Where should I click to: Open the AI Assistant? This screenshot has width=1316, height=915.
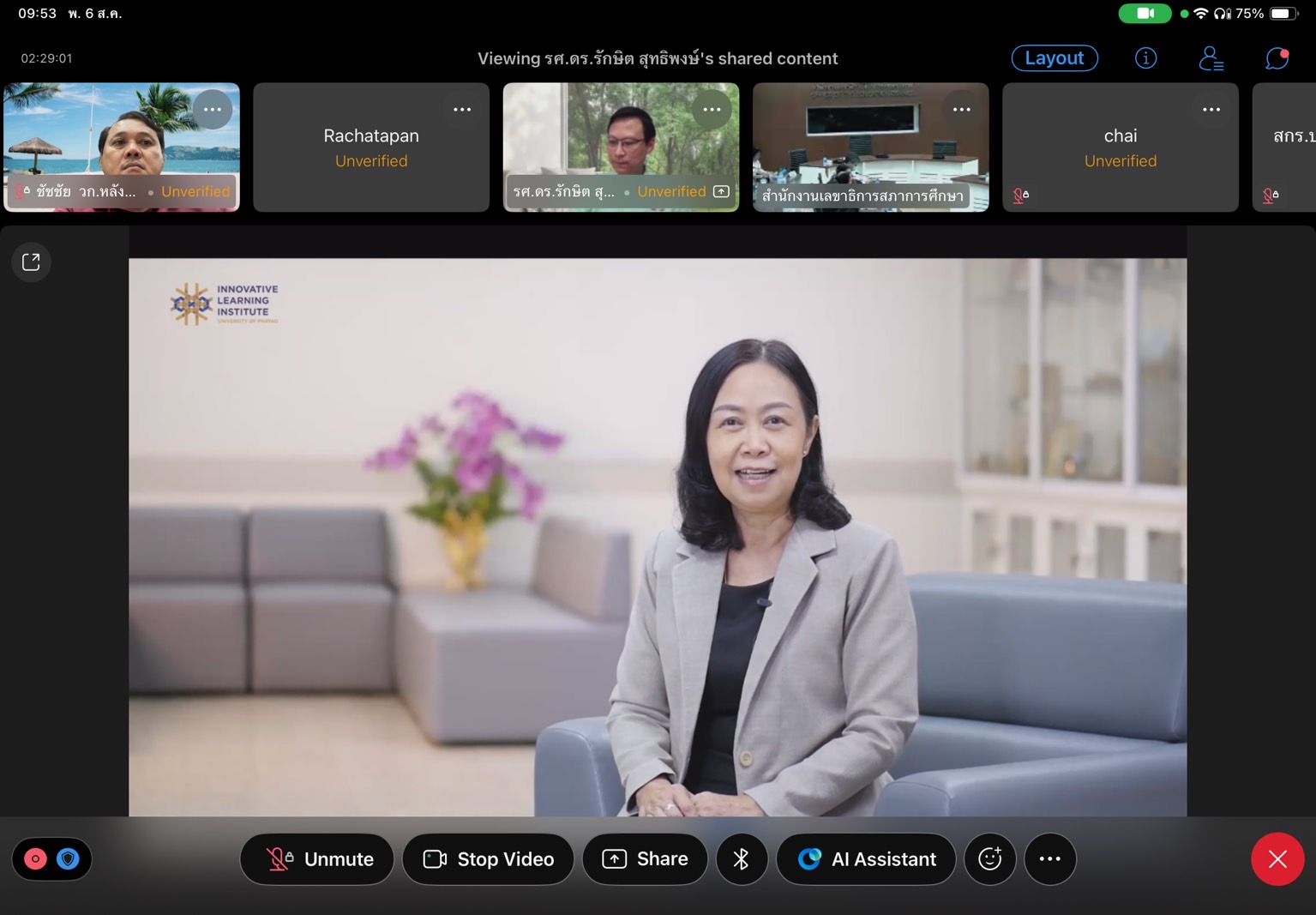(866, 858)
